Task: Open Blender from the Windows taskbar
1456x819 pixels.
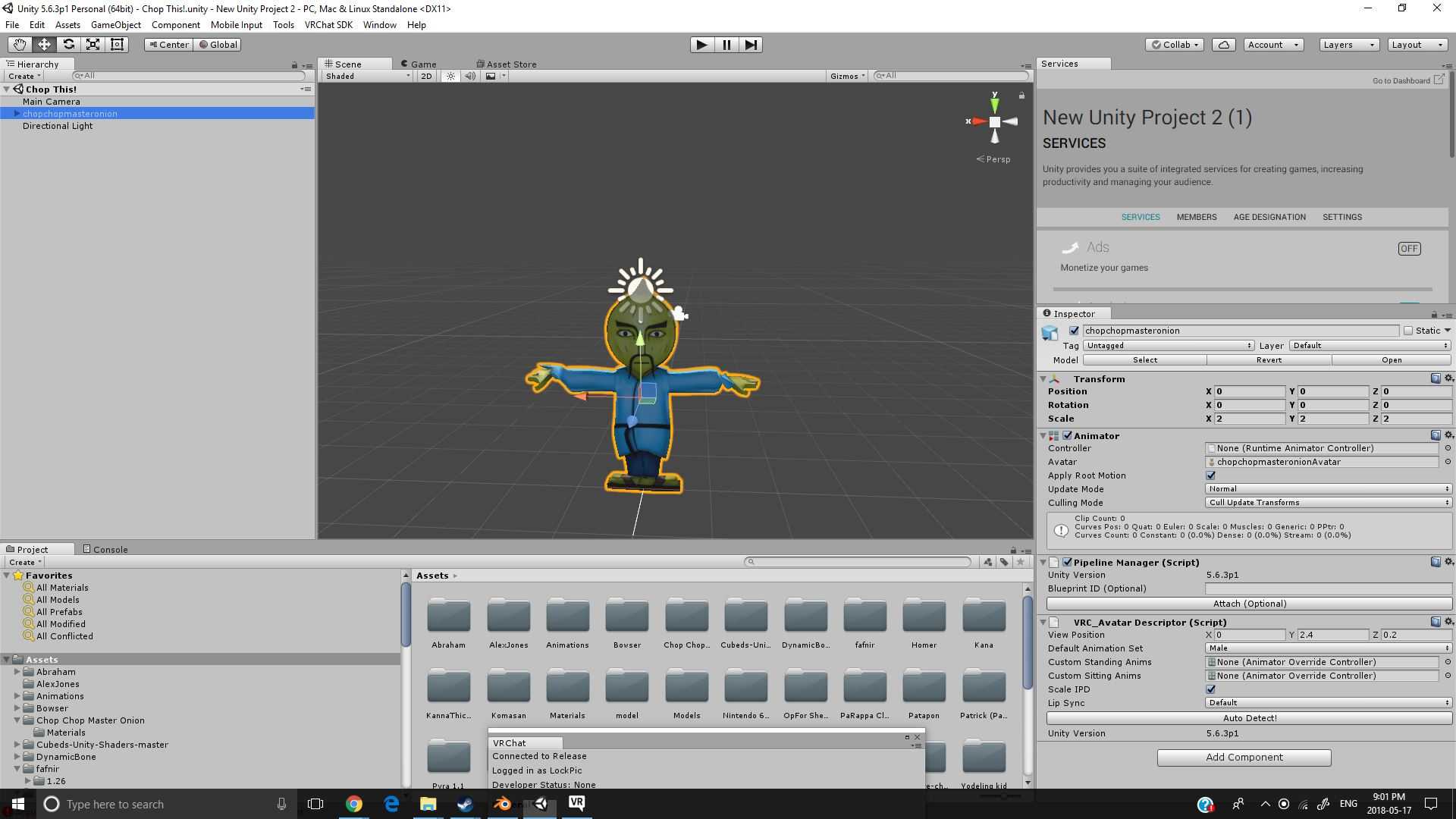Action: click(503, 804)
